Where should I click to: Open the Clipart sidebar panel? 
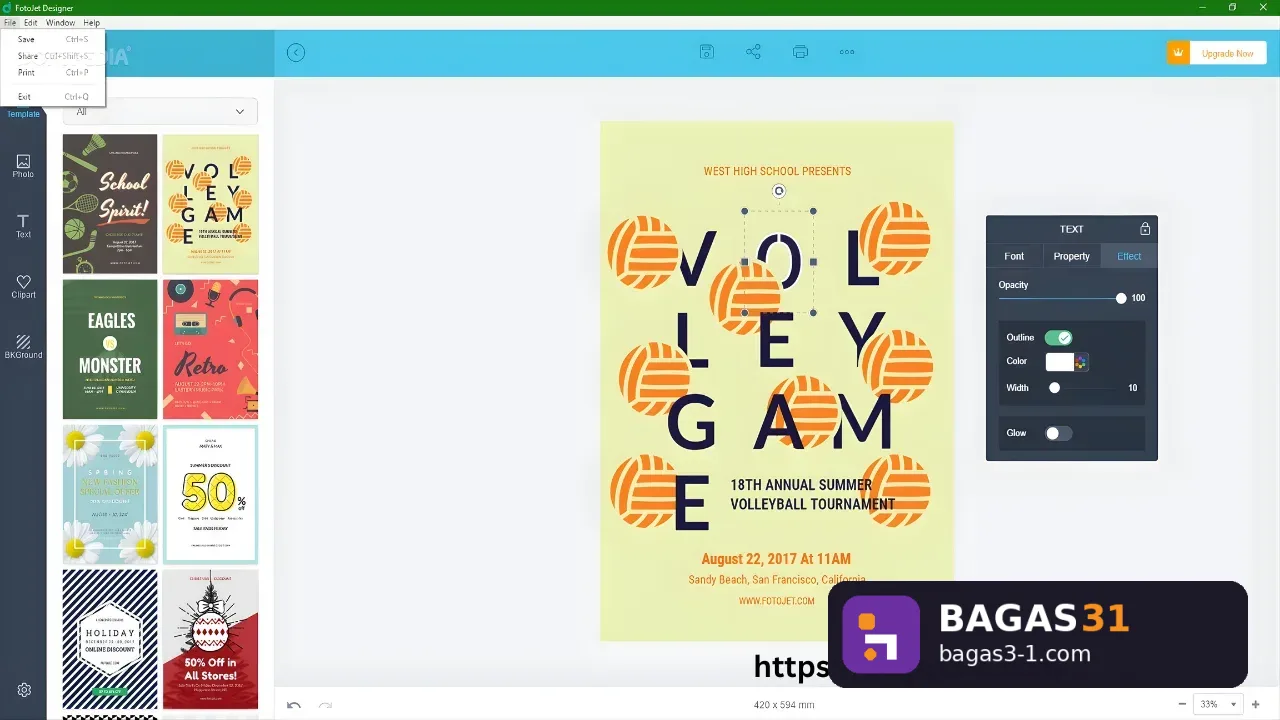coord(23,287)
